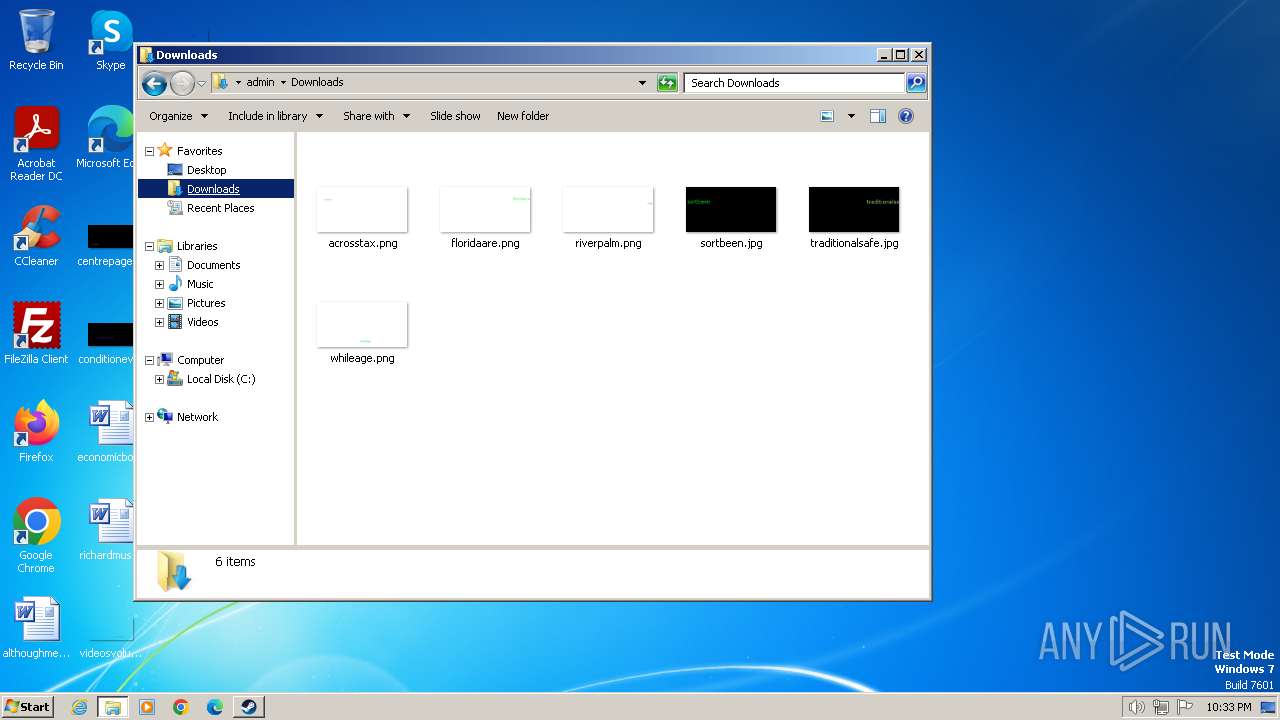1280x720 pixels.
Task: Select the Skype desktop shortcut
Action: [110, 40]
